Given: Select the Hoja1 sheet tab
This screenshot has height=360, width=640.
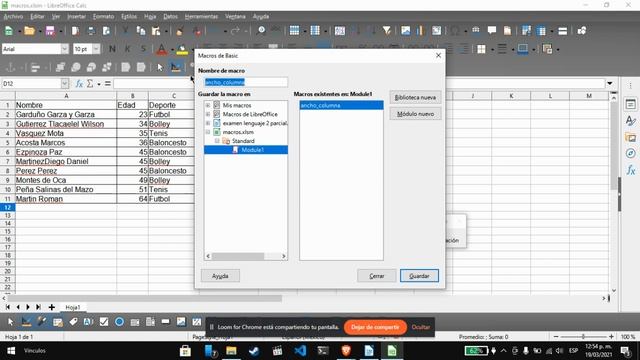Looking at the screenshot, I should (73, 307).
